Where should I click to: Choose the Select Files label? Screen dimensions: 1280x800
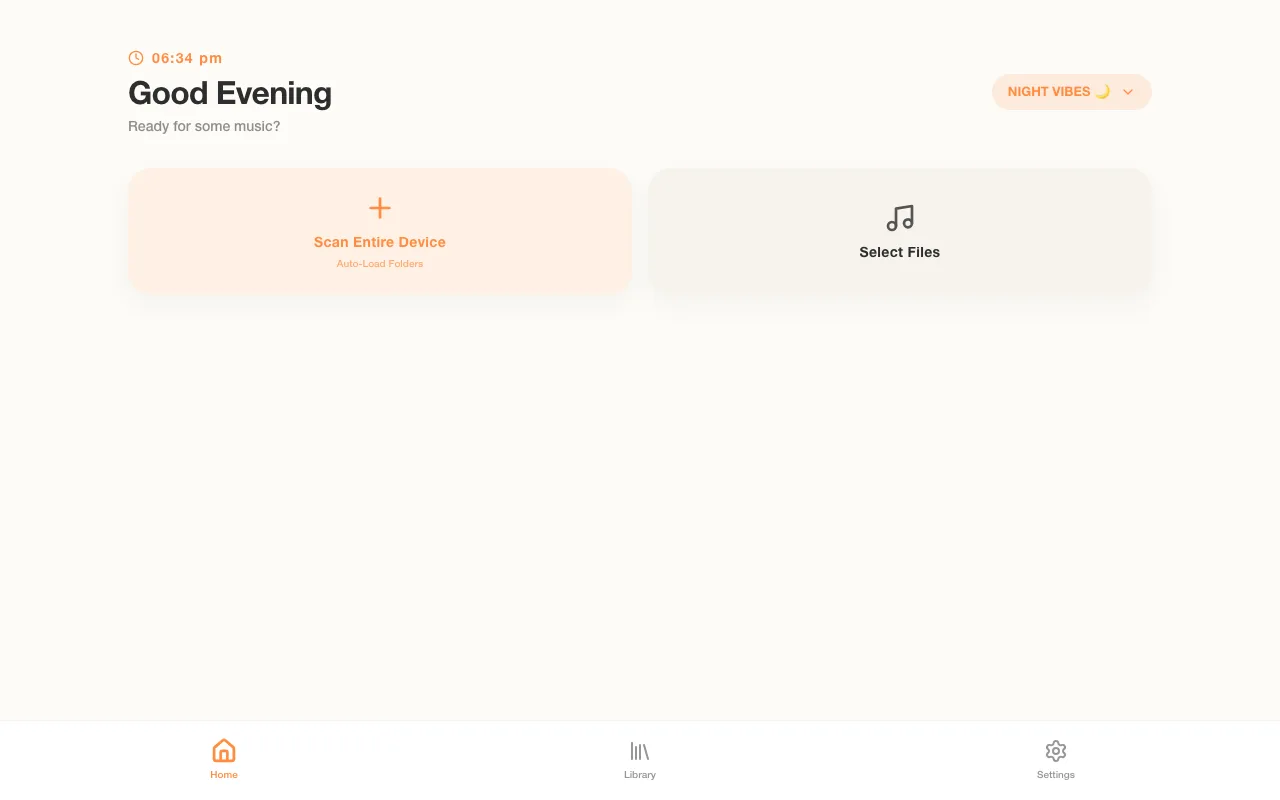point(900,252)
